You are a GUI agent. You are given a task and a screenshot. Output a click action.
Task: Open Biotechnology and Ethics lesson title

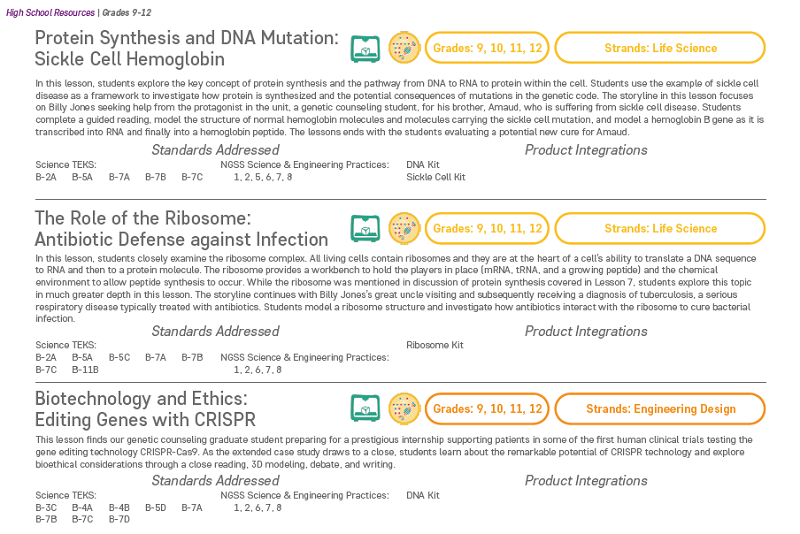145,409
